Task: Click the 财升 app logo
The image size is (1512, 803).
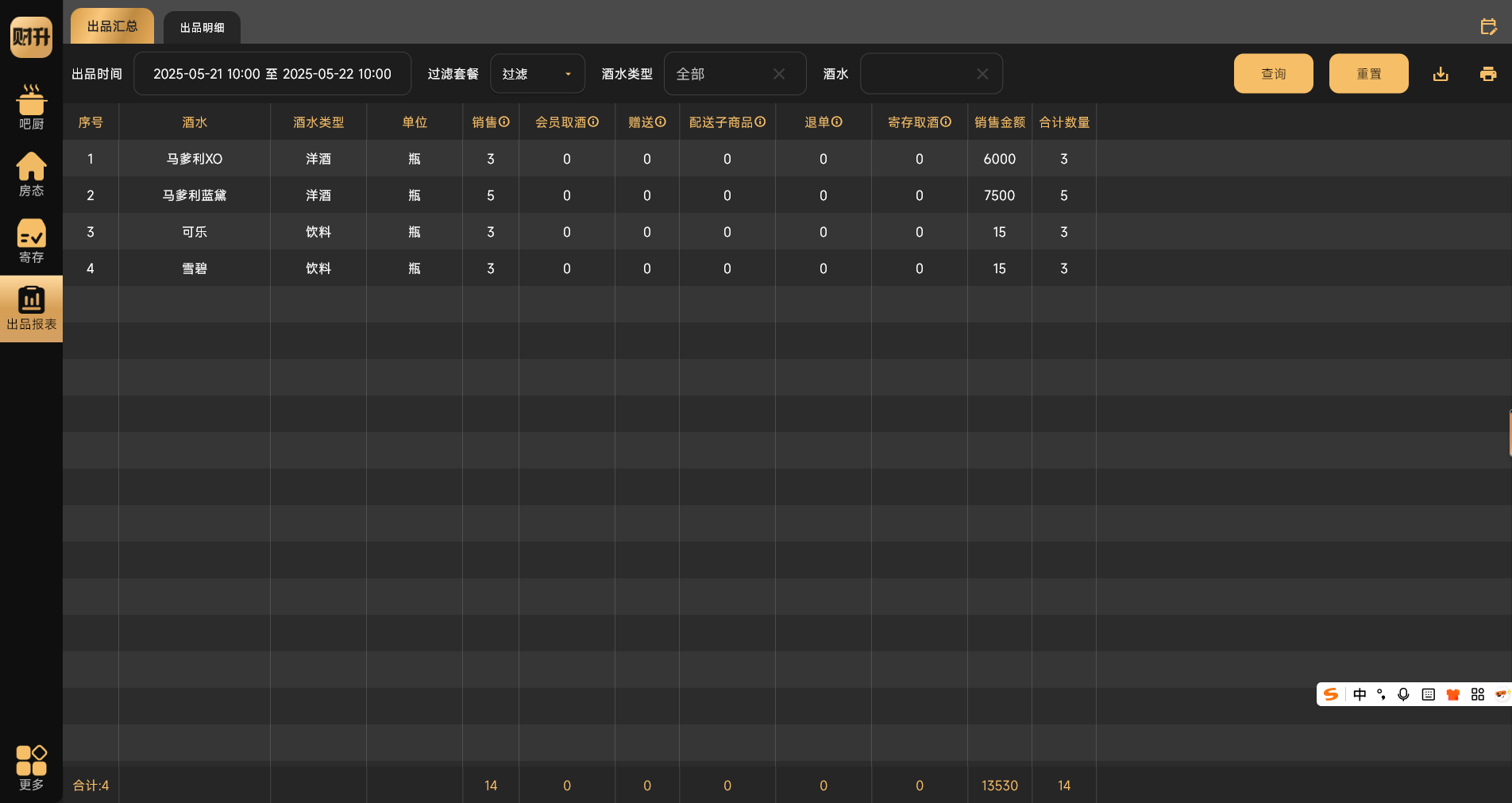Action: [31, 37]
